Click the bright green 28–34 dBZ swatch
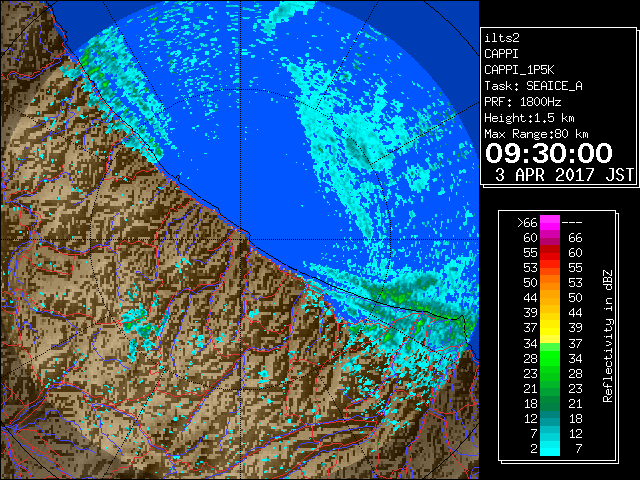Image resolution: width=640 pixels, height=480 pixels. pos(550,358)
